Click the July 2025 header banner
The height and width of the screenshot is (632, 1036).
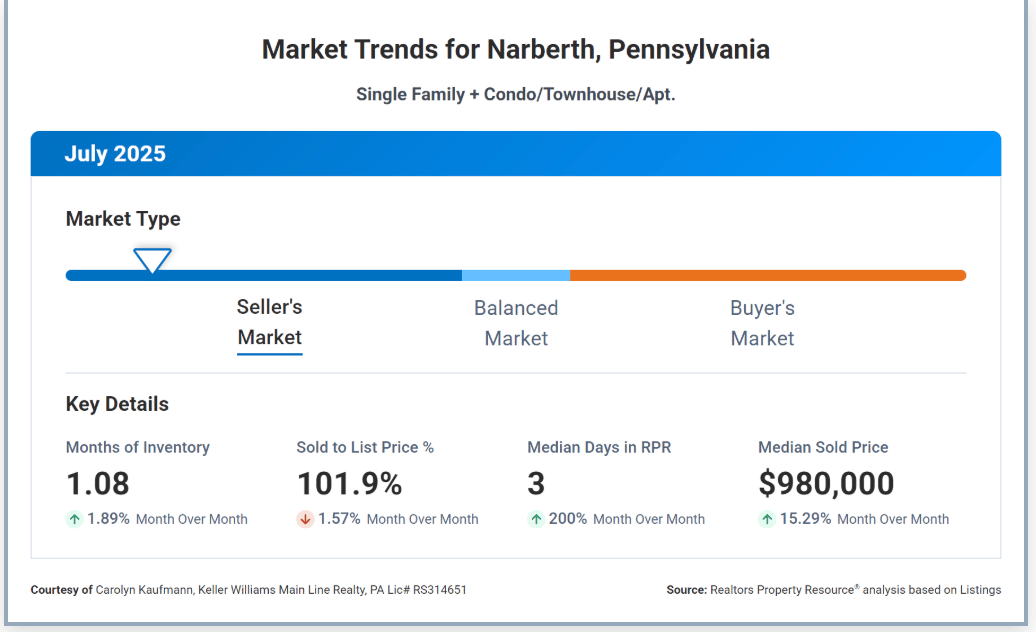point(515,154)
